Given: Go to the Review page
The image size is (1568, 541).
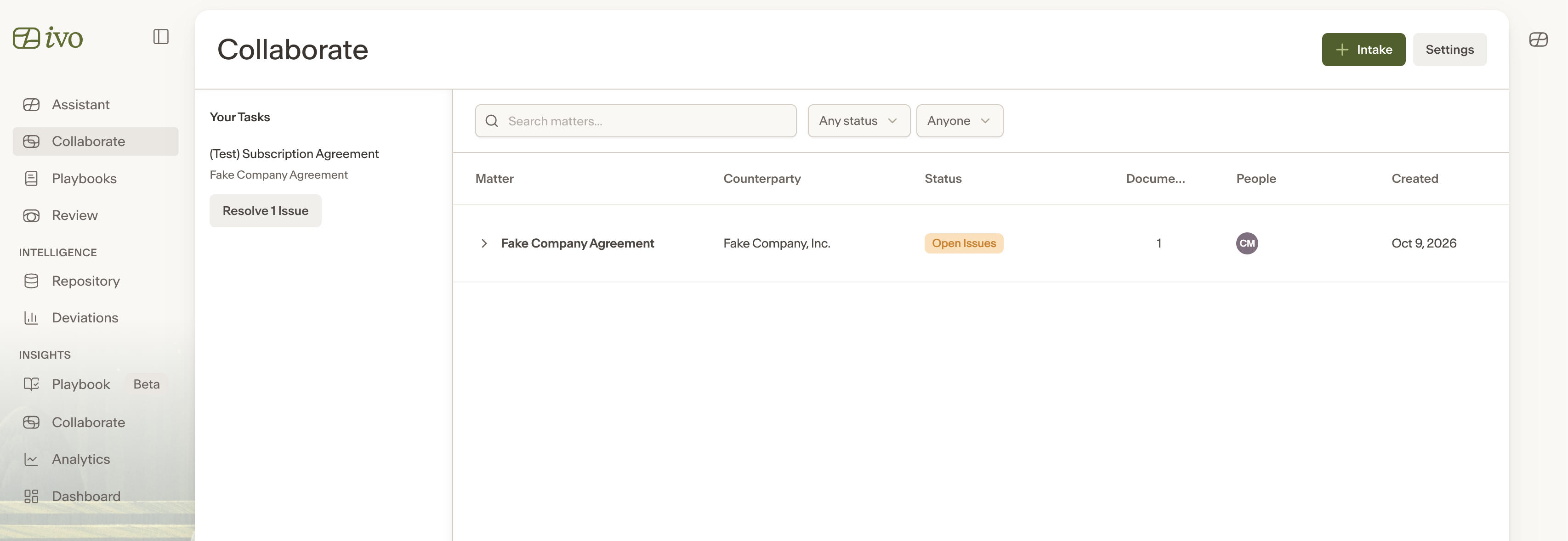Looking at the screenshot, I should click(74, 215).
